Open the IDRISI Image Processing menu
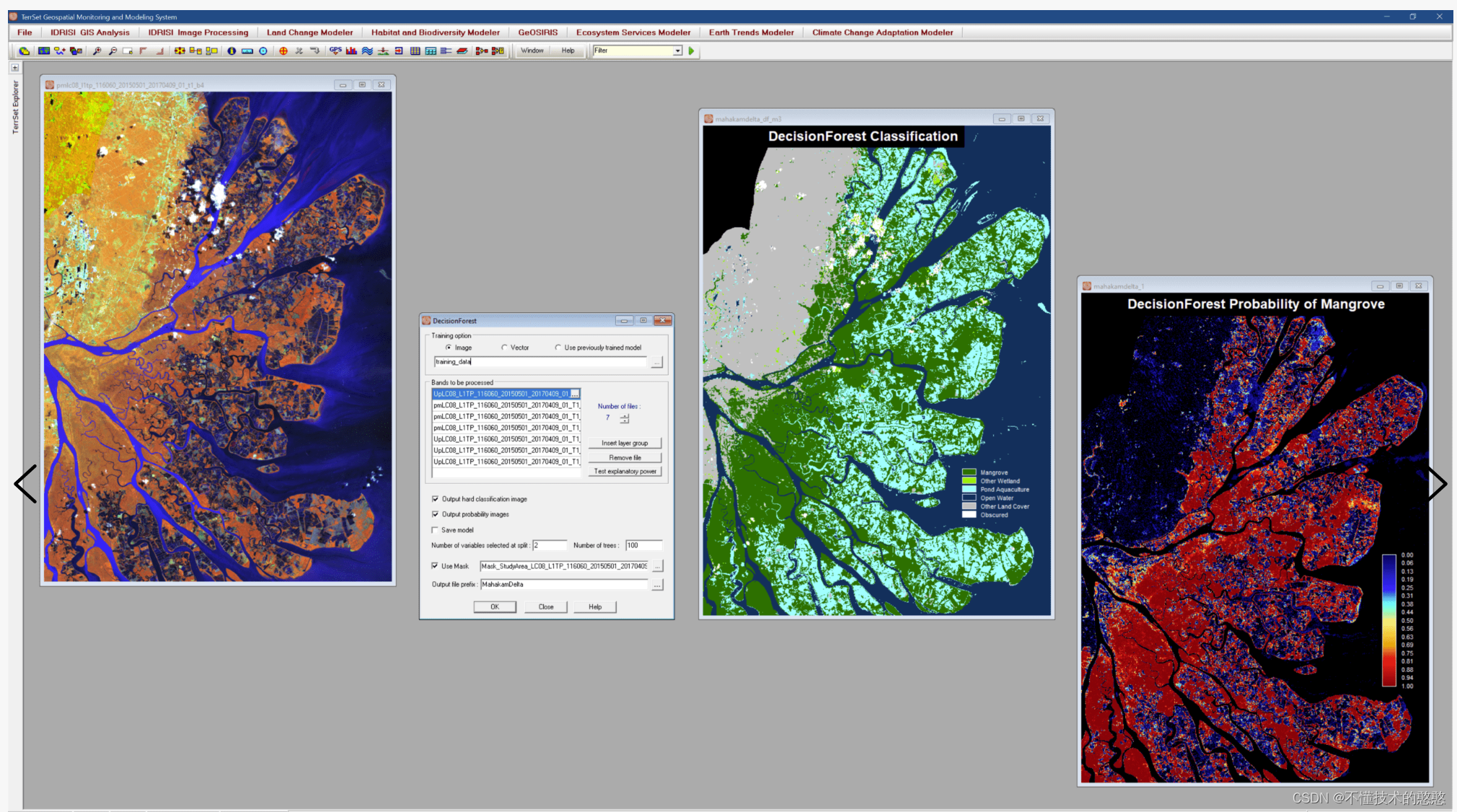Screen dimensions: 1457x812 coord(198,32)
